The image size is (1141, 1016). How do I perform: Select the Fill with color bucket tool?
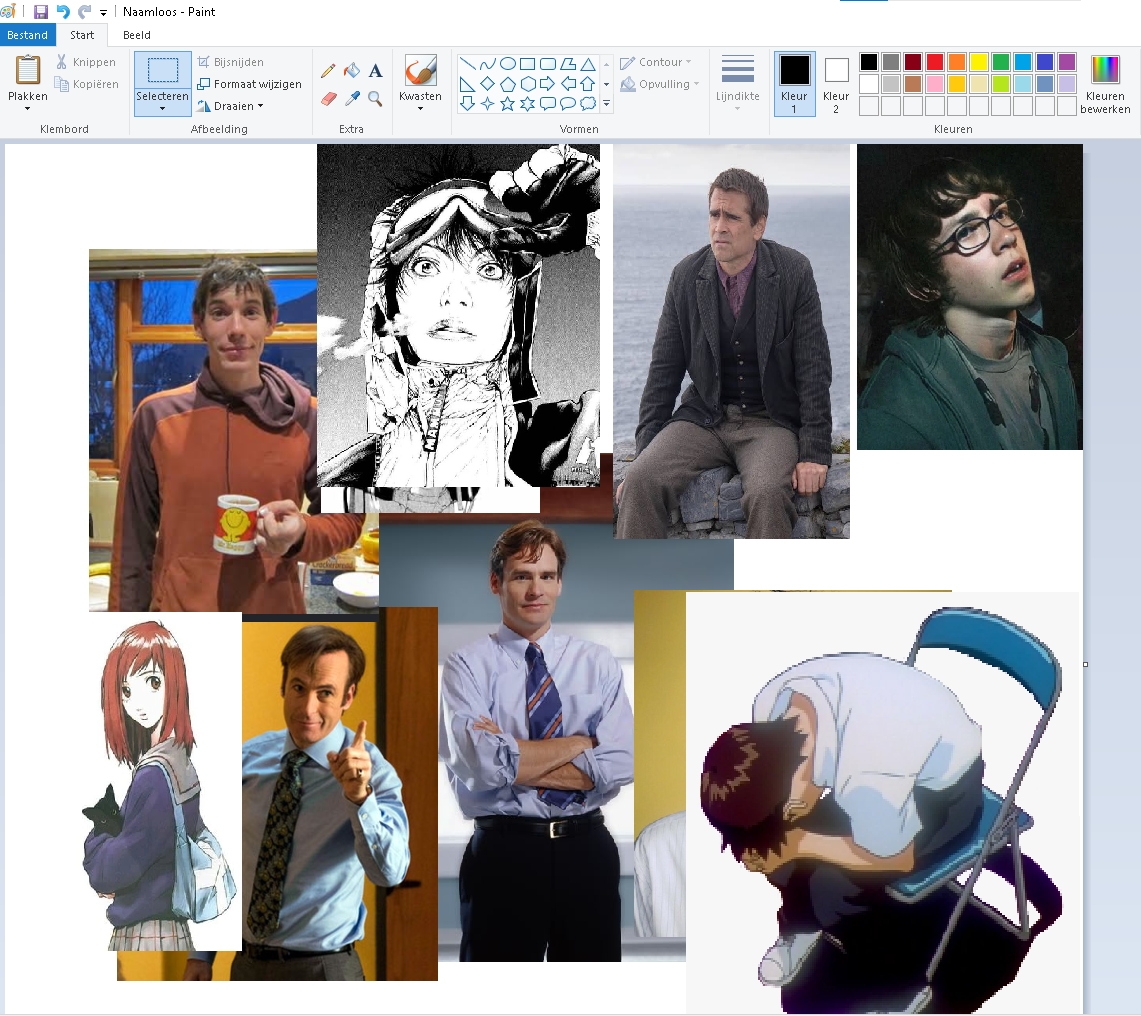(x=352, y=71)
